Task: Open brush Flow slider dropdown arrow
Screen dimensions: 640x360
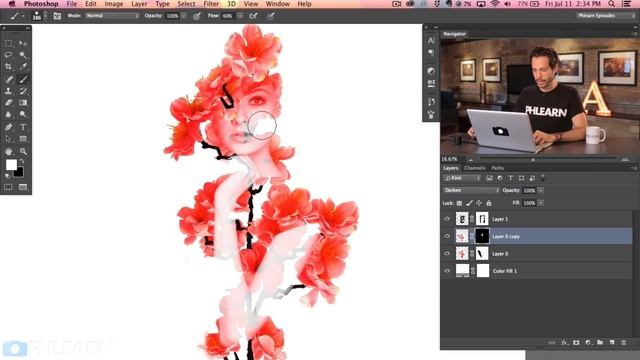Action: 240,16
